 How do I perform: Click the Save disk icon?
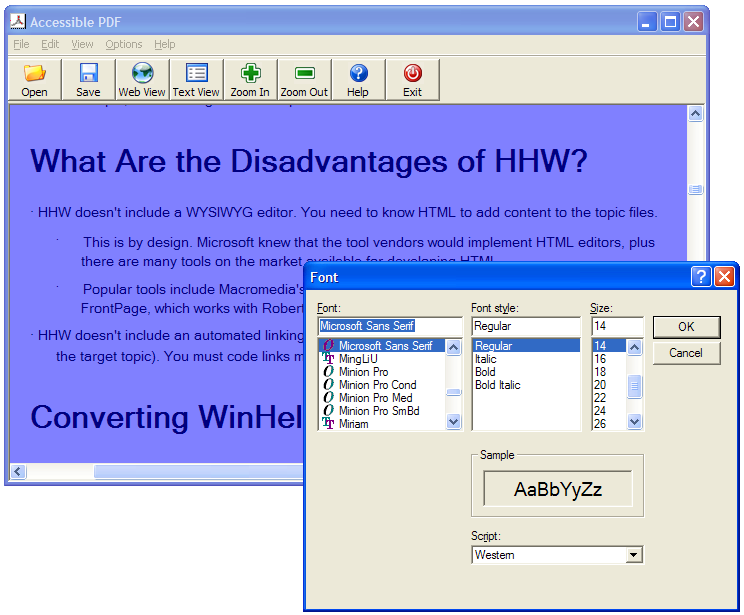click(x=88, y=74)
